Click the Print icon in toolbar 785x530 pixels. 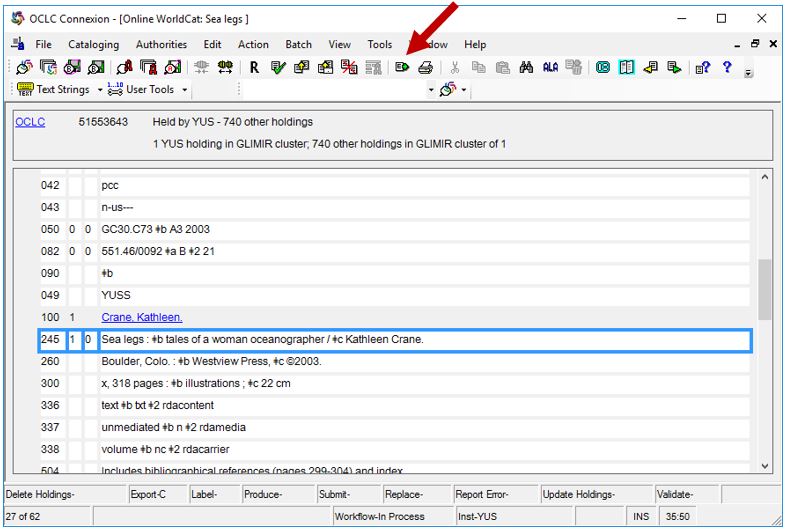[425, 67]
